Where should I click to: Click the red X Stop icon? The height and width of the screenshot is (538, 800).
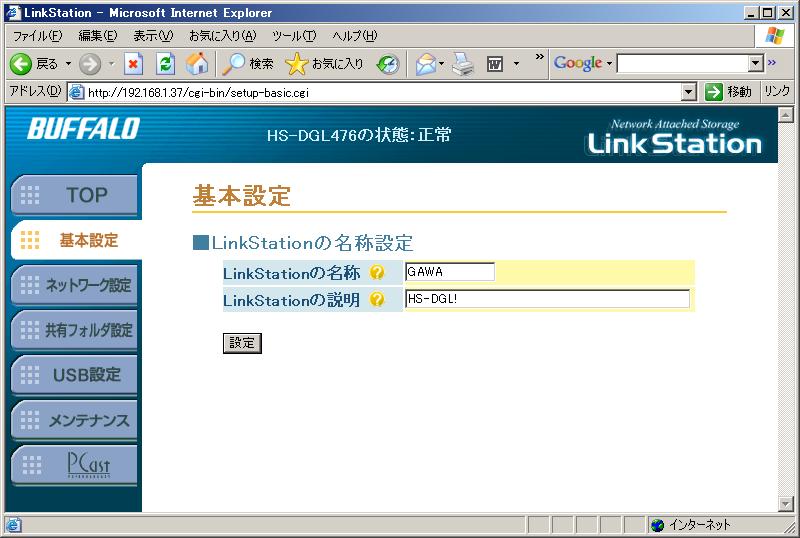pyautogui.click(x=133, y=64)
